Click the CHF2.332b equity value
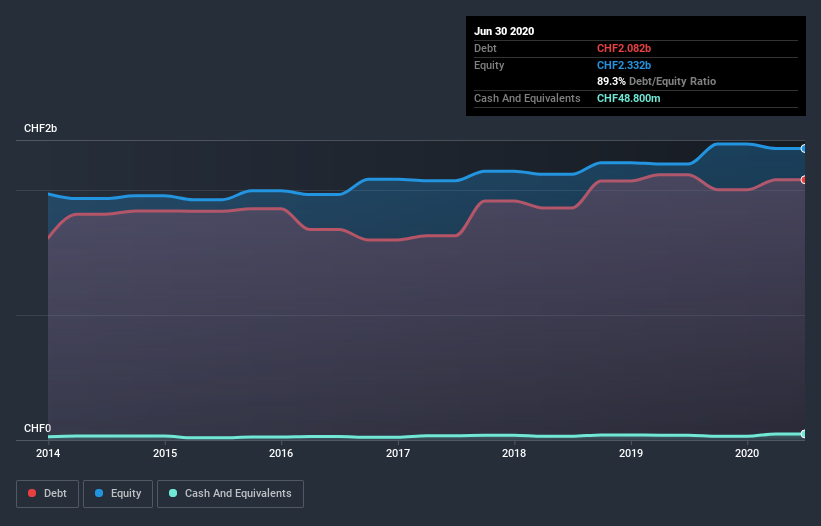Viewport: 821px width, 526px height. point(624,65)
